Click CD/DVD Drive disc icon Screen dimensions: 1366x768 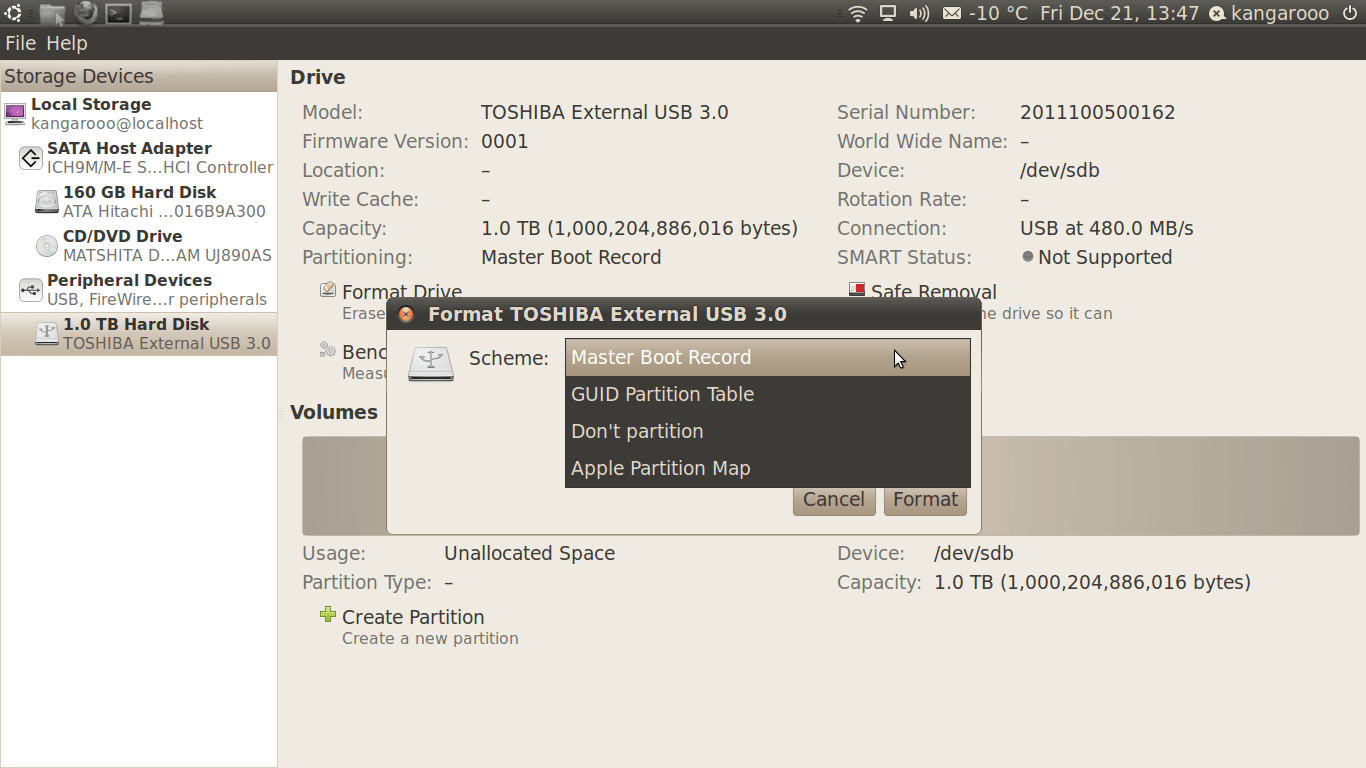pyautogui.click(x=47, y=245)
